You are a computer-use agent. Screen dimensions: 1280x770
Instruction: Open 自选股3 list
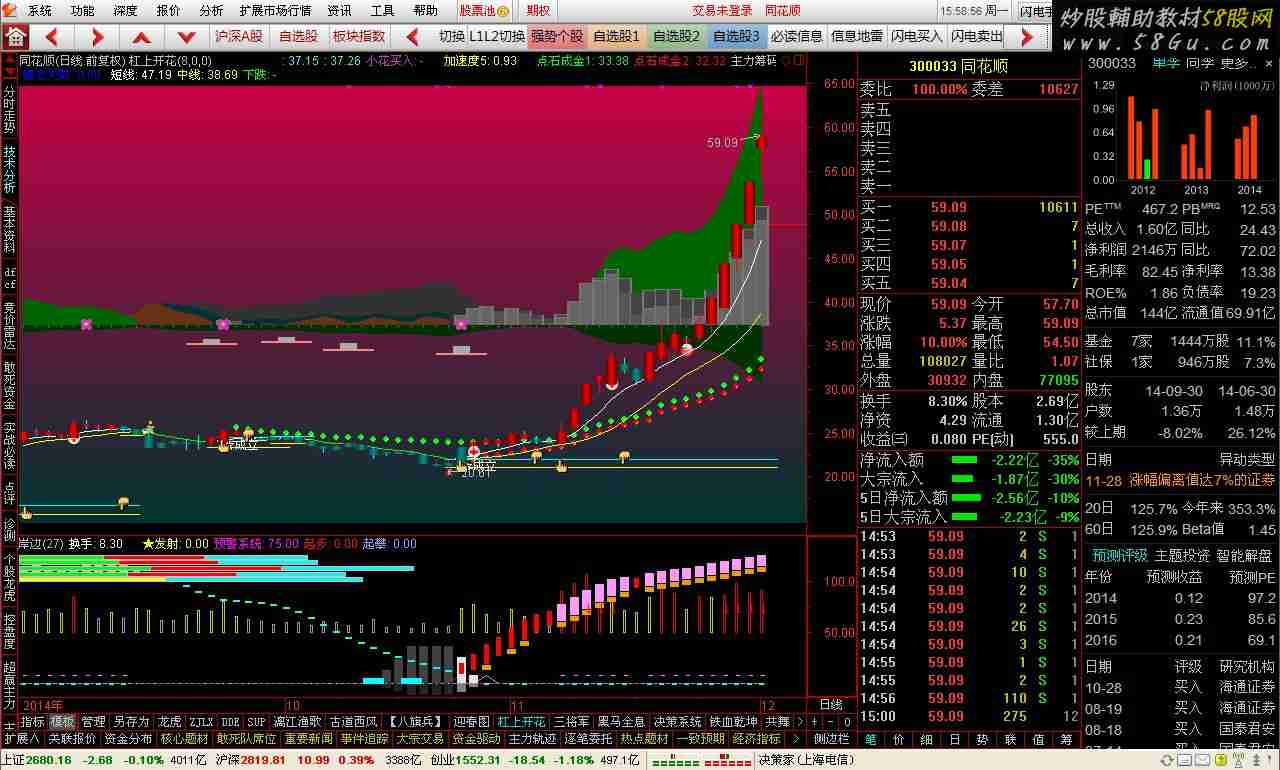(x=736, y=36)
